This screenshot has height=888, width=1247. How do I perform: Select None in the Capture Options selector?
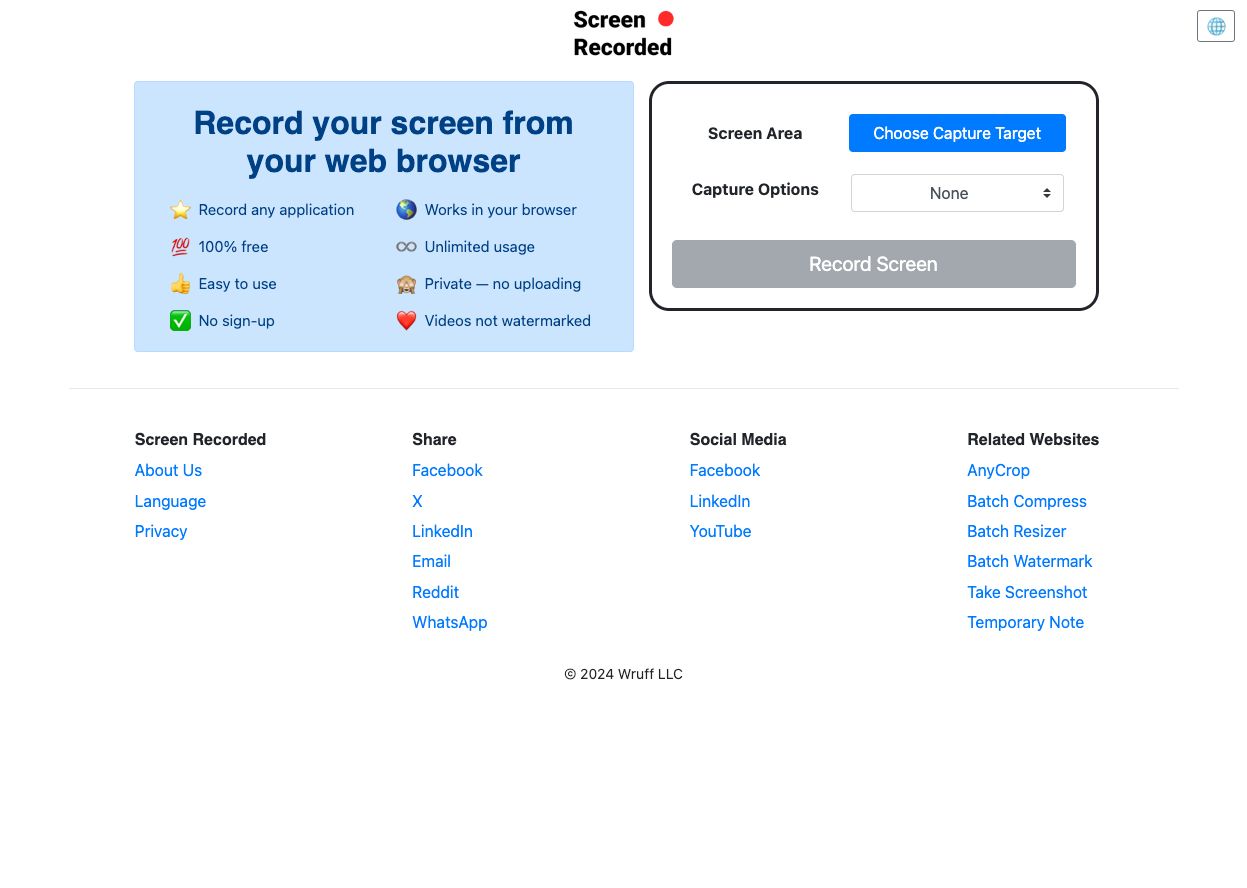[948, 193]
